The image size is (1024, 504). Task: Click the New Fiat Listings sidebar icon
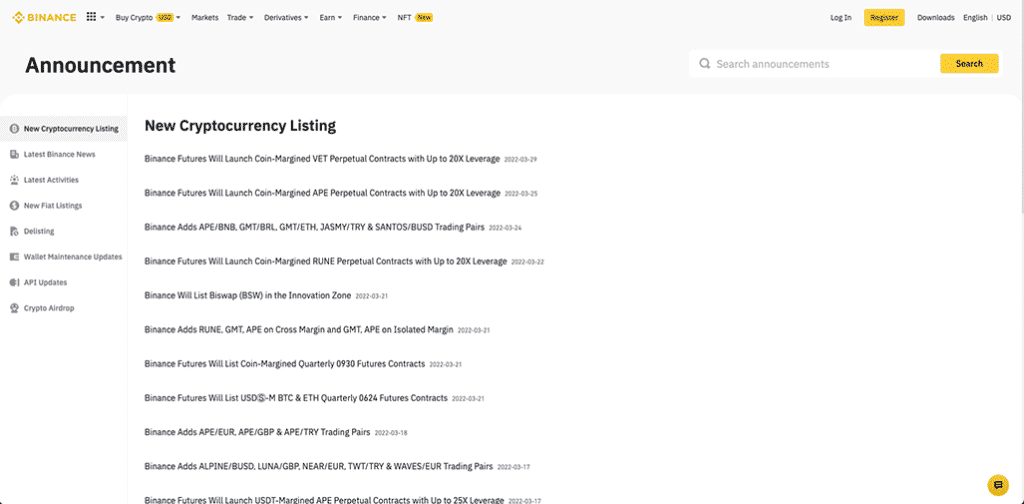[x=14, y=206]
